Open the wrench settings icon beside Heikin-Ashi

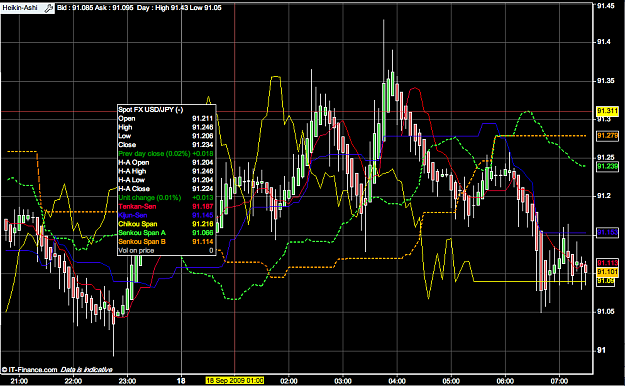(49, 8)
